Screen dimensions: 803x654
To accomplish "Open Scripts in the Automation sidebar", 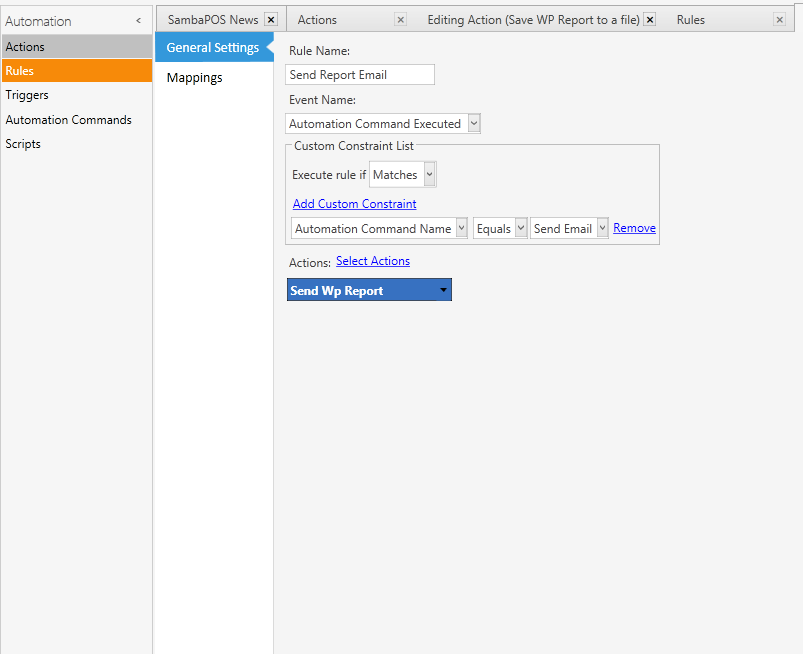I will click(x=23, y=144).
